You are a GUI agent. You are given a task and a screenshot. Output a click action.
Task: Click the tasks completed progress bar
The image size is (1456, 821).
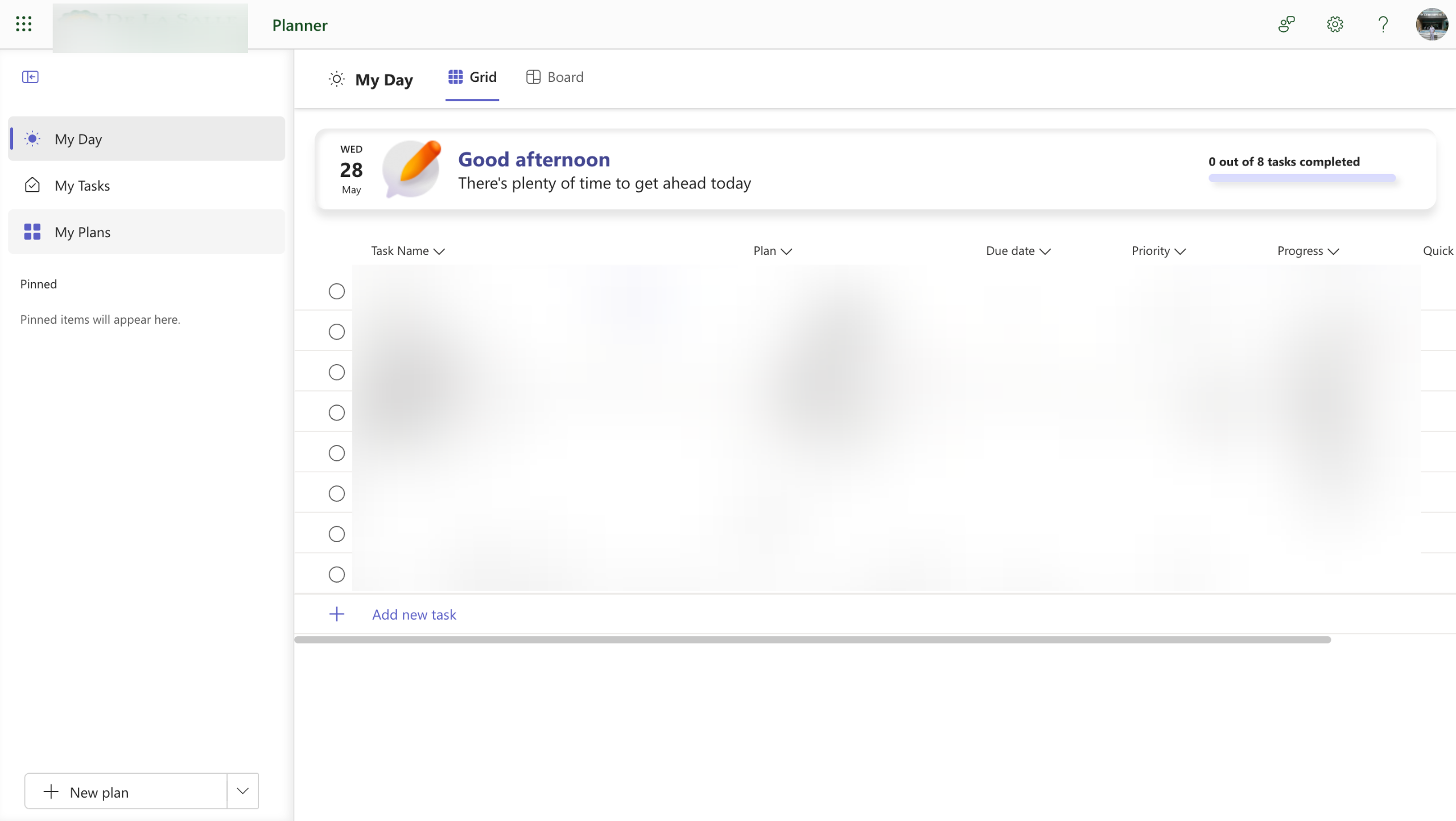(x=1302, y=178)
